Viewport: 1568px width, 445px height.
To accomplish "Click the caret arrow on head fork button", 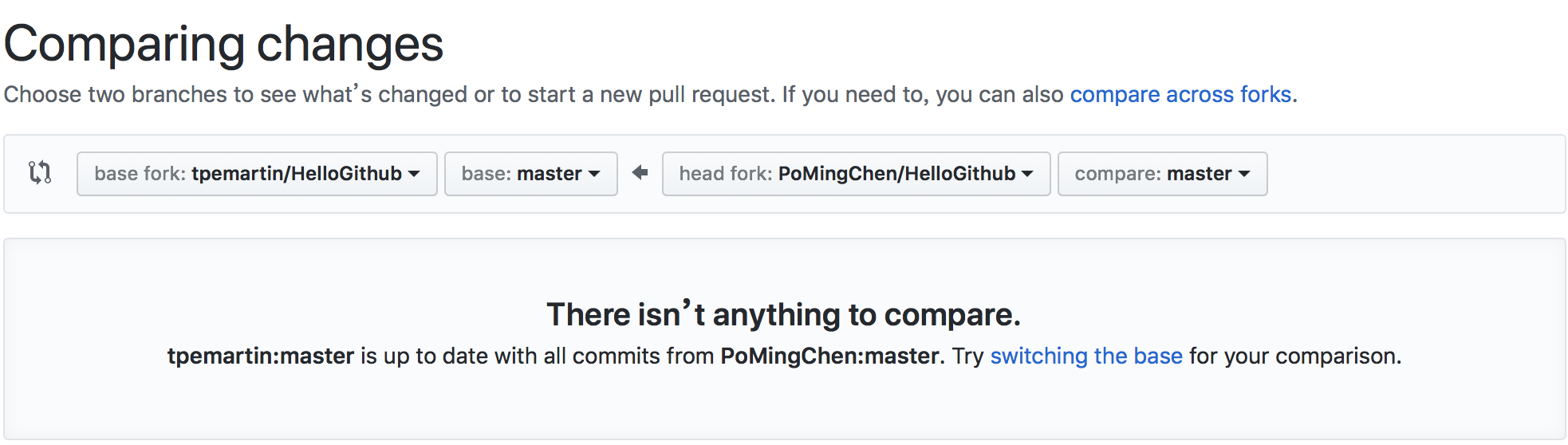I will coord(1027,174).
